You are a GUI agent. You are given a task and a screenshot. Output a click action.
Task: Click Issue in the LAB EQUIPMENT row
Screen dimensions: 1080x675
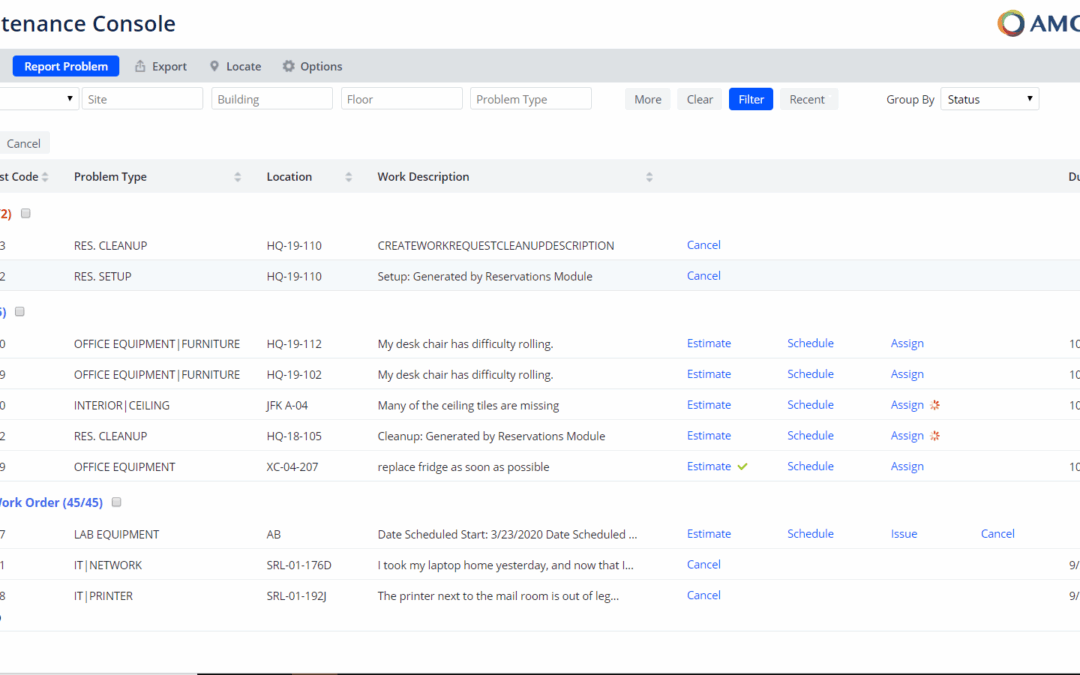(904, 534)
